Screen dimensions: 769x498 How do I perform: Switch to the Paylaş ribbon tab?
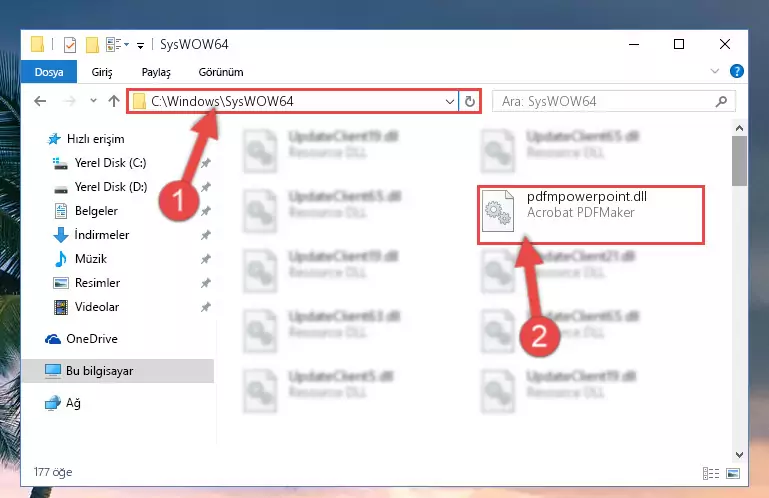pyautogui.click(x=156, y=72)
